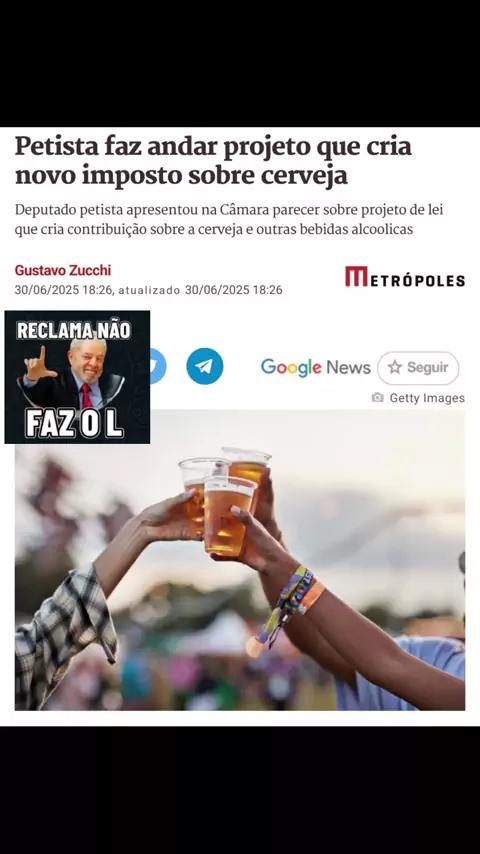Screen dimensions: 480x854
Task: Open the Google News logo
Action: 315,368
